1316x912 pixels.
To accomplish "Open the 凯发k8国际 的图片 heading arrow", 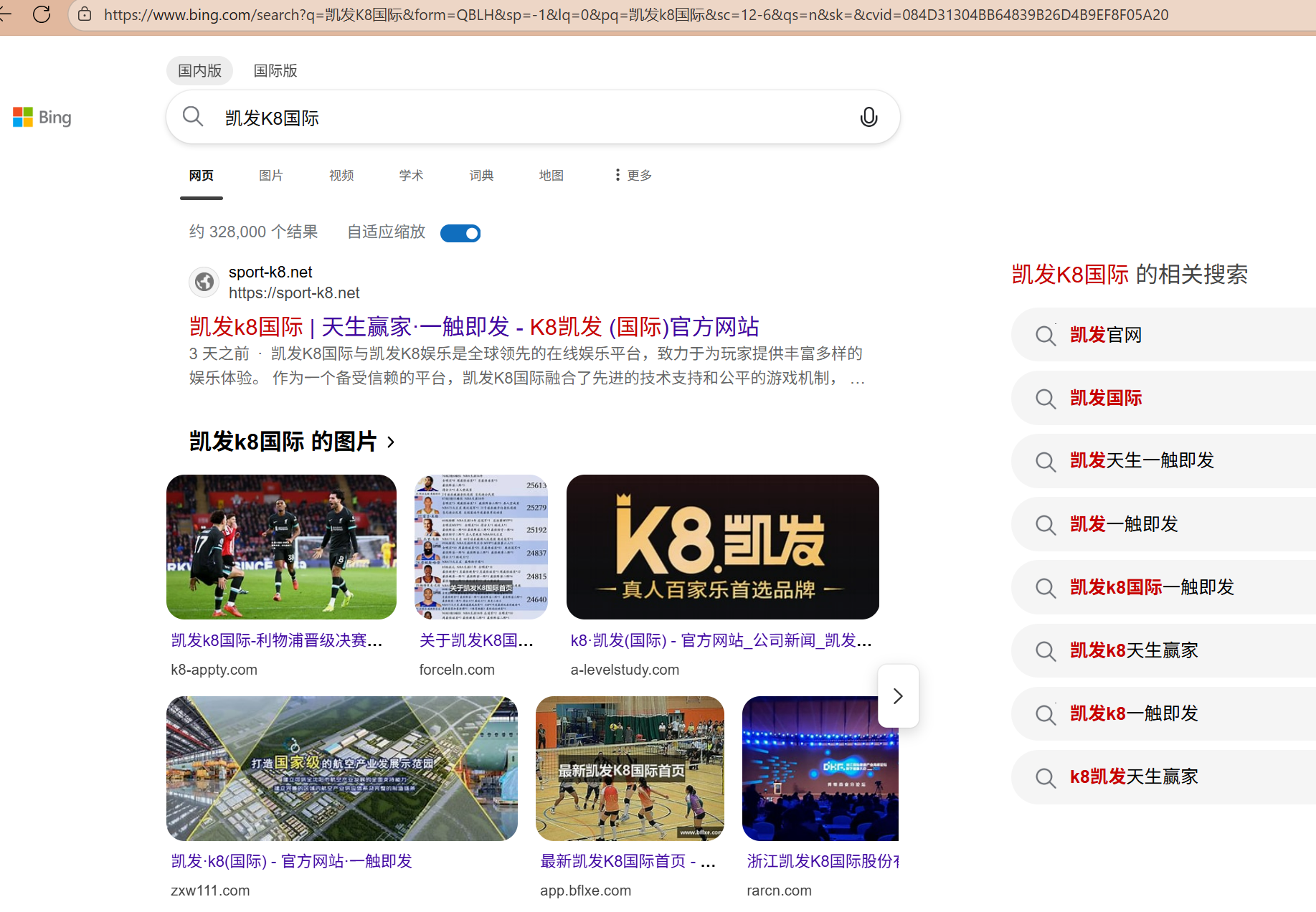I will tap(391, 442).
